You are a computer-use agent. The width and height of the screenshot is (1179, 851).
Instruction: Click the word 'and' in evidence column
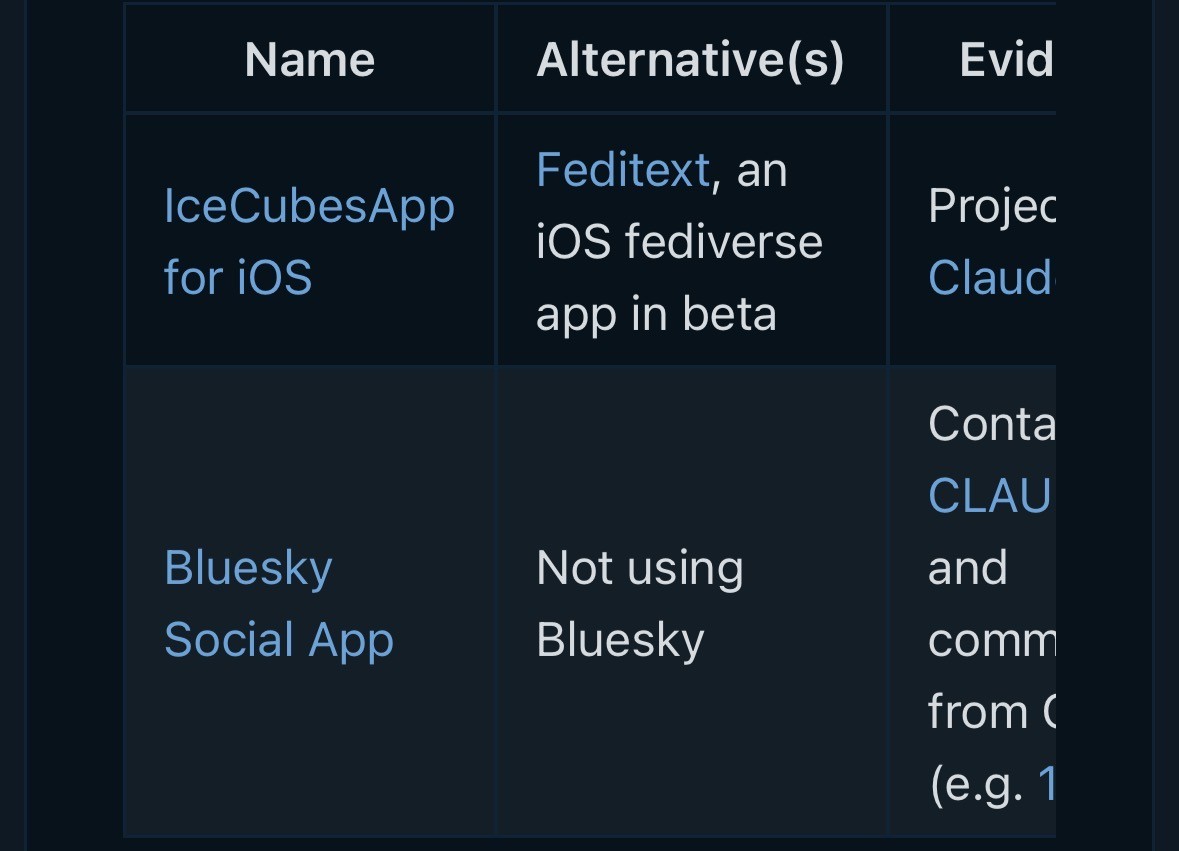tap(967, 568)
